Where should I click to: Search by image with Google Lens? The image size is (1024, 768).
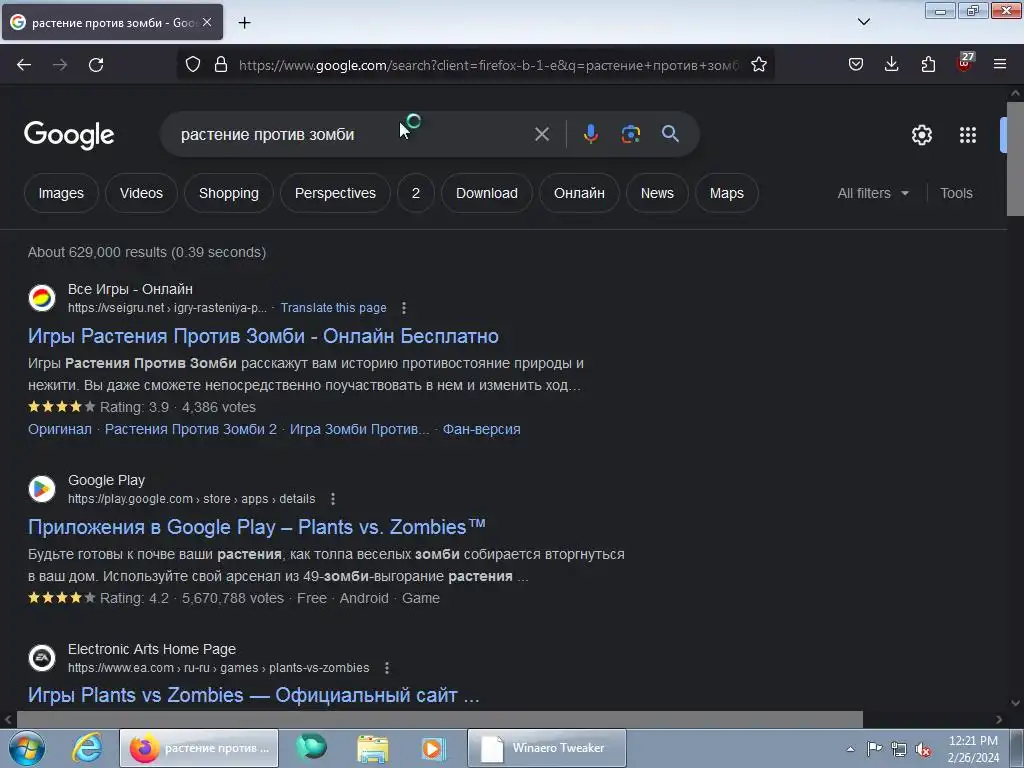630,135
